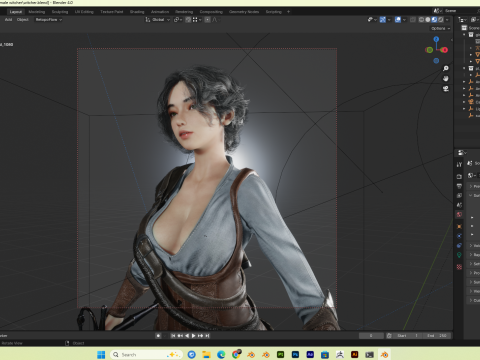This screenshot has height=360, width=480.
Task: Open the checkered Texture properties tab
Action: [x=459, y=267]
